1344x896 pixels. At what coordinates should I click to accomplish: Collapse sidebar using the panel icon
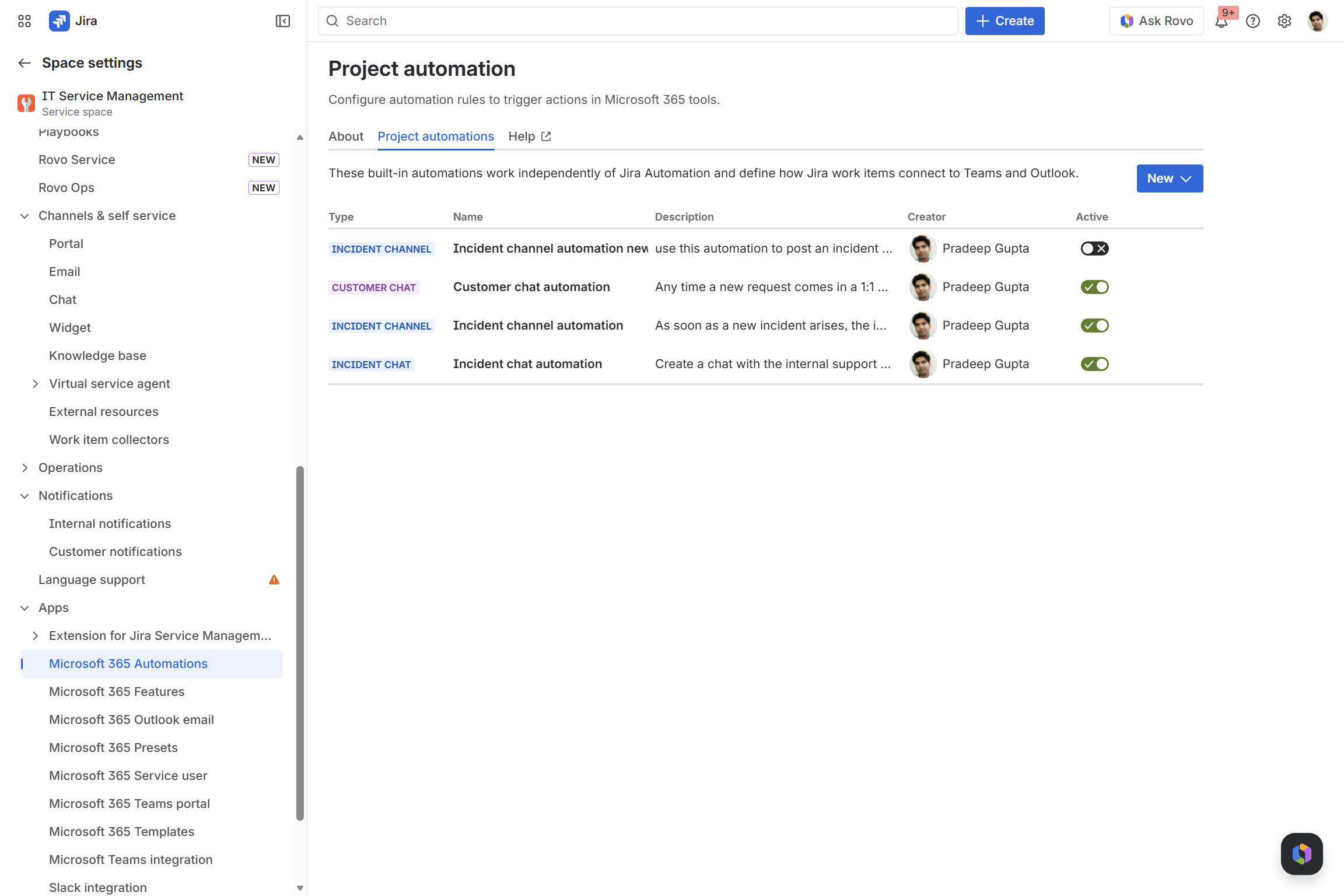click(x=282, y=21)
